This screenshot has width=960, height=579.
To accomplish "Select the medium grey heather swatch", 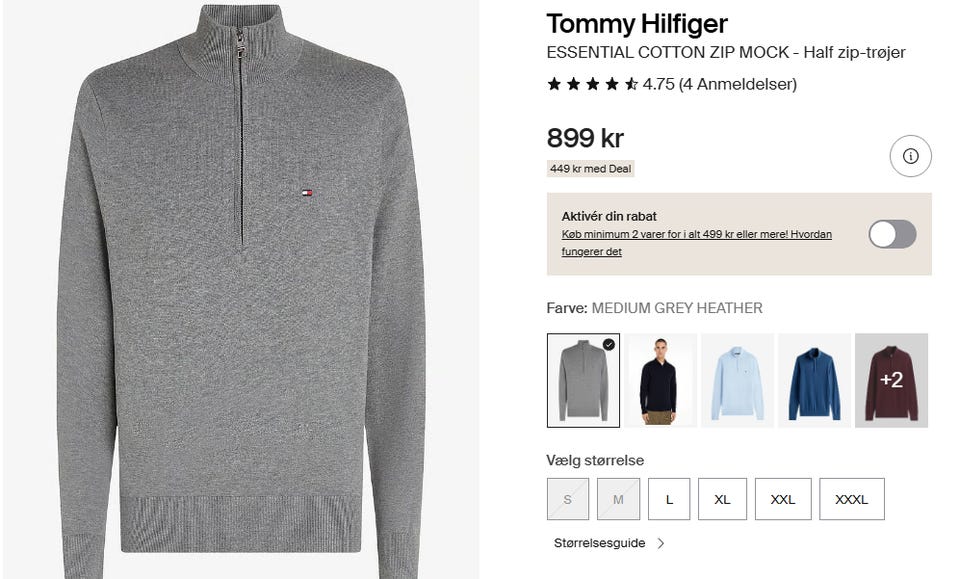I will coord(583,380).
